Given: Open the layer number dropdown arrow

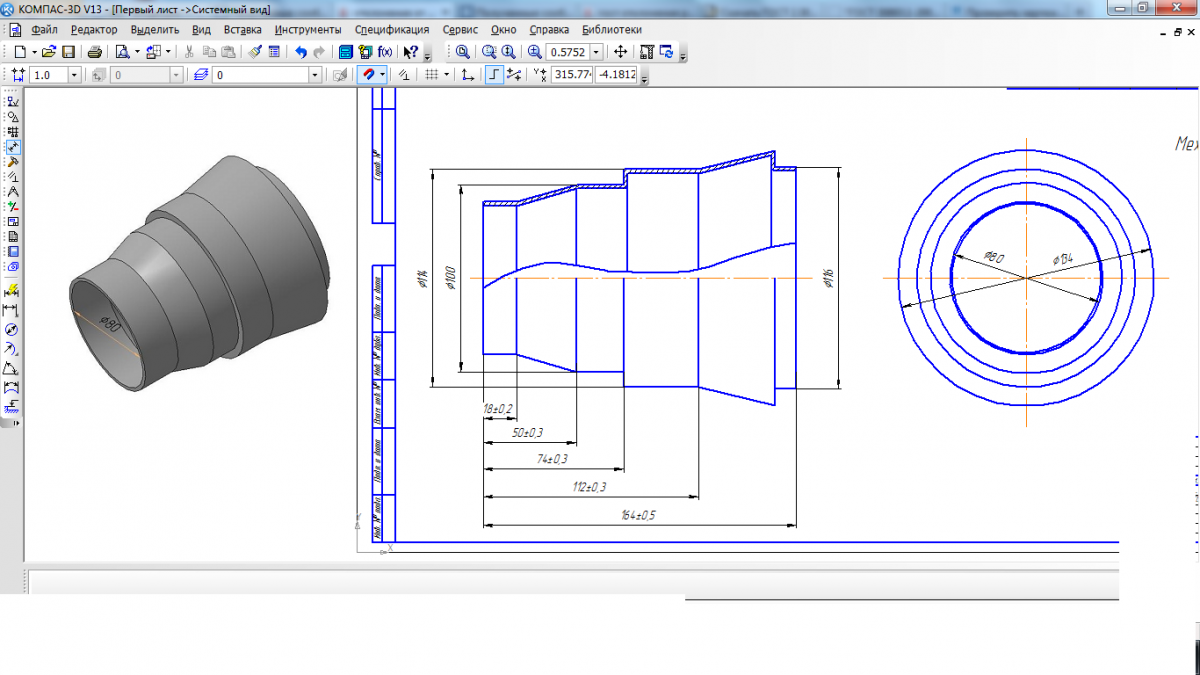Looking at the screenshot, I should coord(314,75).
